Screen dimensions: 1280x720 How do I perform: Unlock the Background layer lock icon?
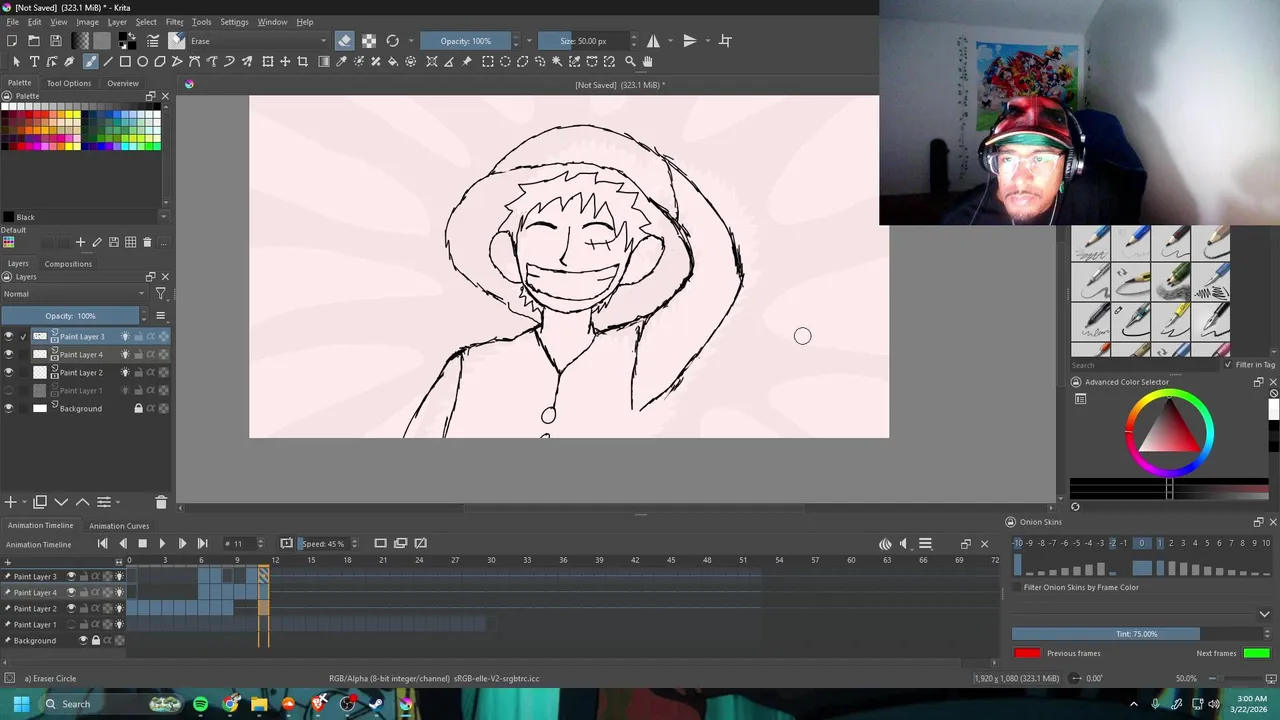pos(138,409)
